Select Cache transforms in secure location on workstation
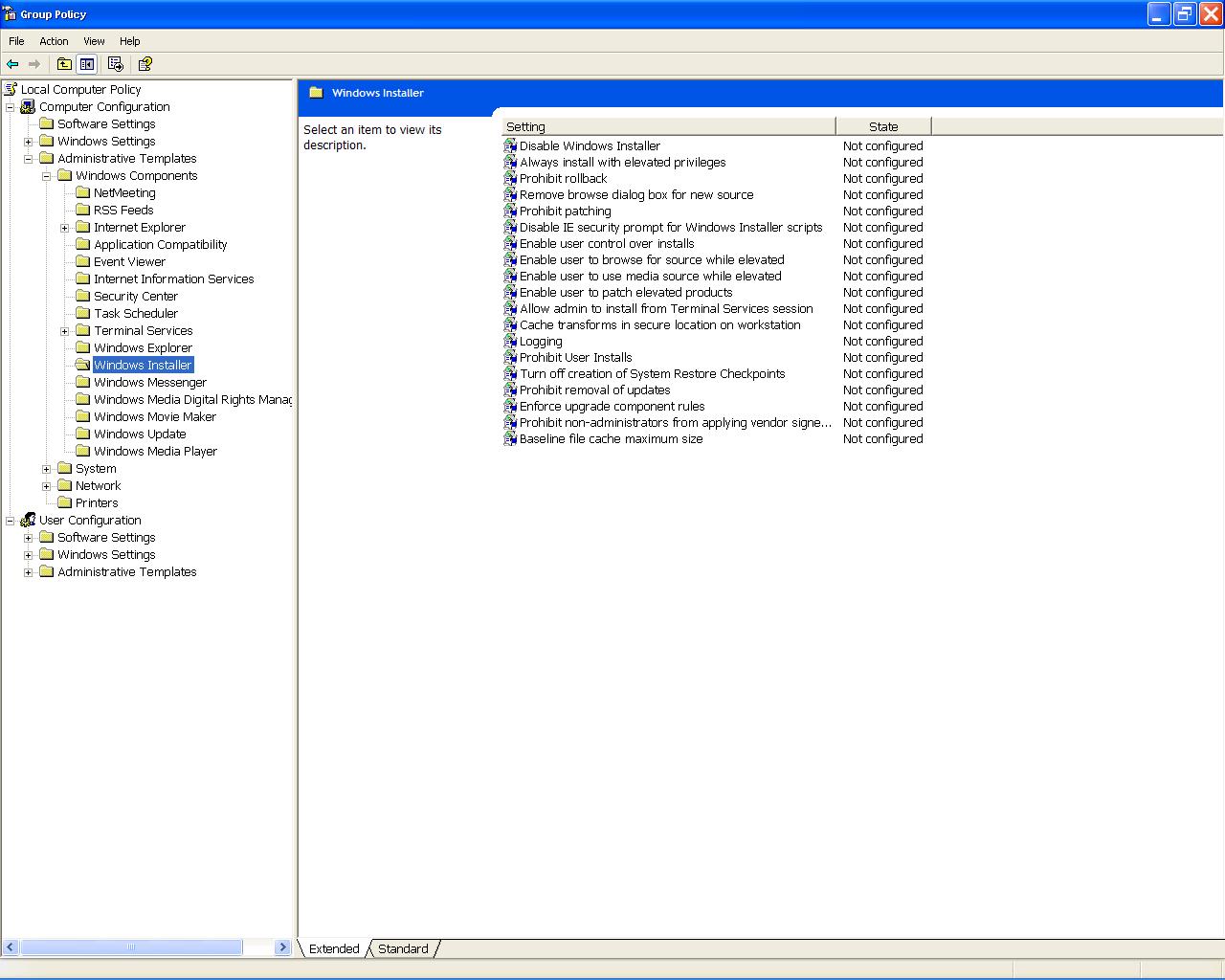This screenshot has width=1225, height=980. [x=660, y=324]
